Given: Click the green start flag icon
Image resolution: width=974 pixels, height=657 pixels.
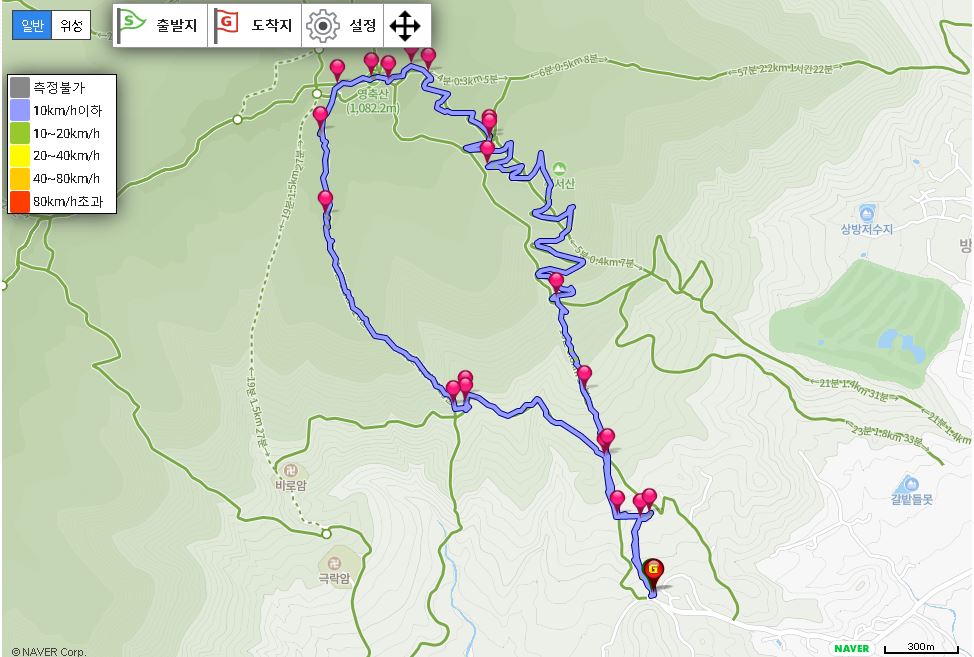Looking at the screenshot, I should tap(132, 25).
